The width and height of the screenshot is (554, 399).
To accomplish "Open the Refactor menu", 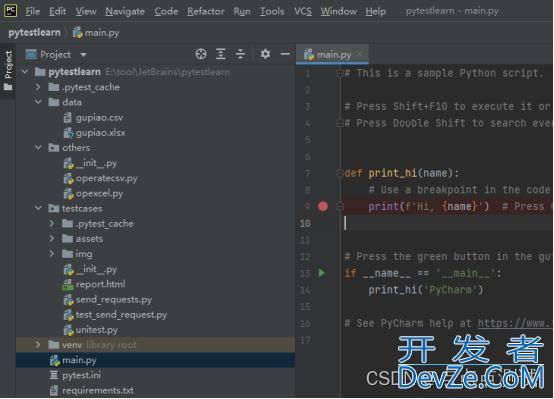I will point(206,11).
